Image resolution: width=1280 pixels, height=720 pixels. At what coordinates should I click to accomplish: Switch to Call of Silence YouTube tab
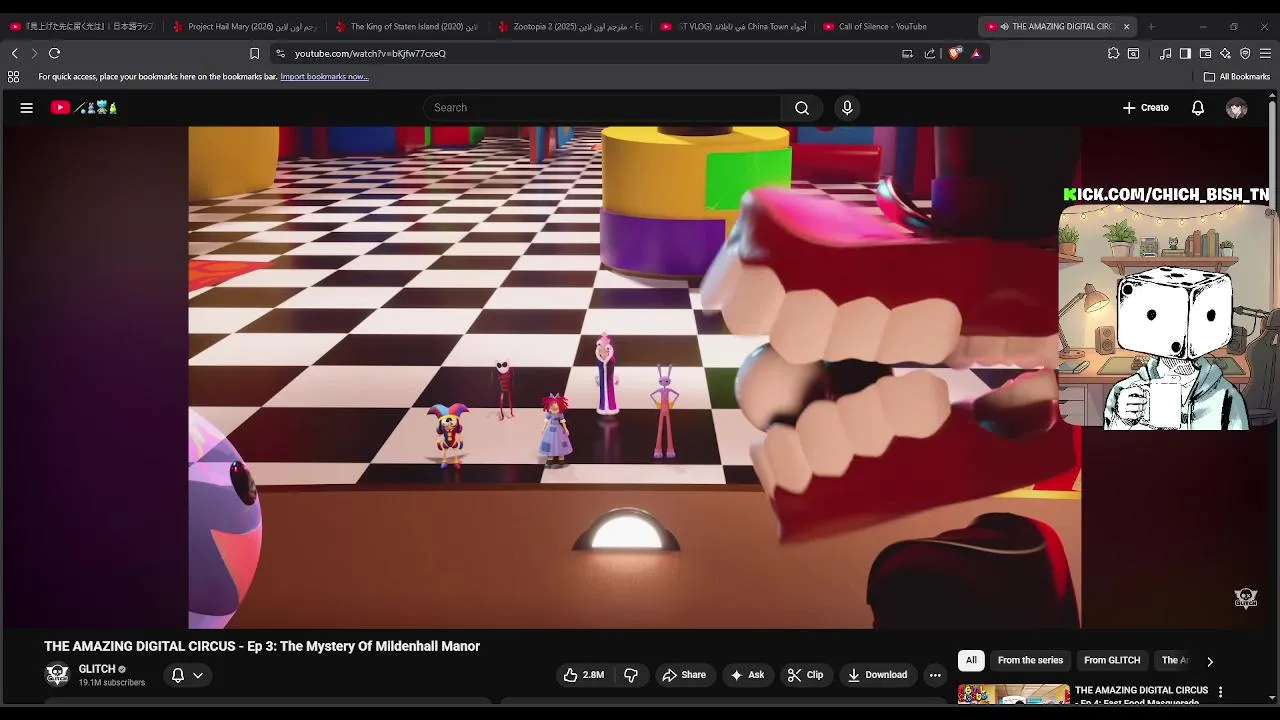tap(895, 27)
